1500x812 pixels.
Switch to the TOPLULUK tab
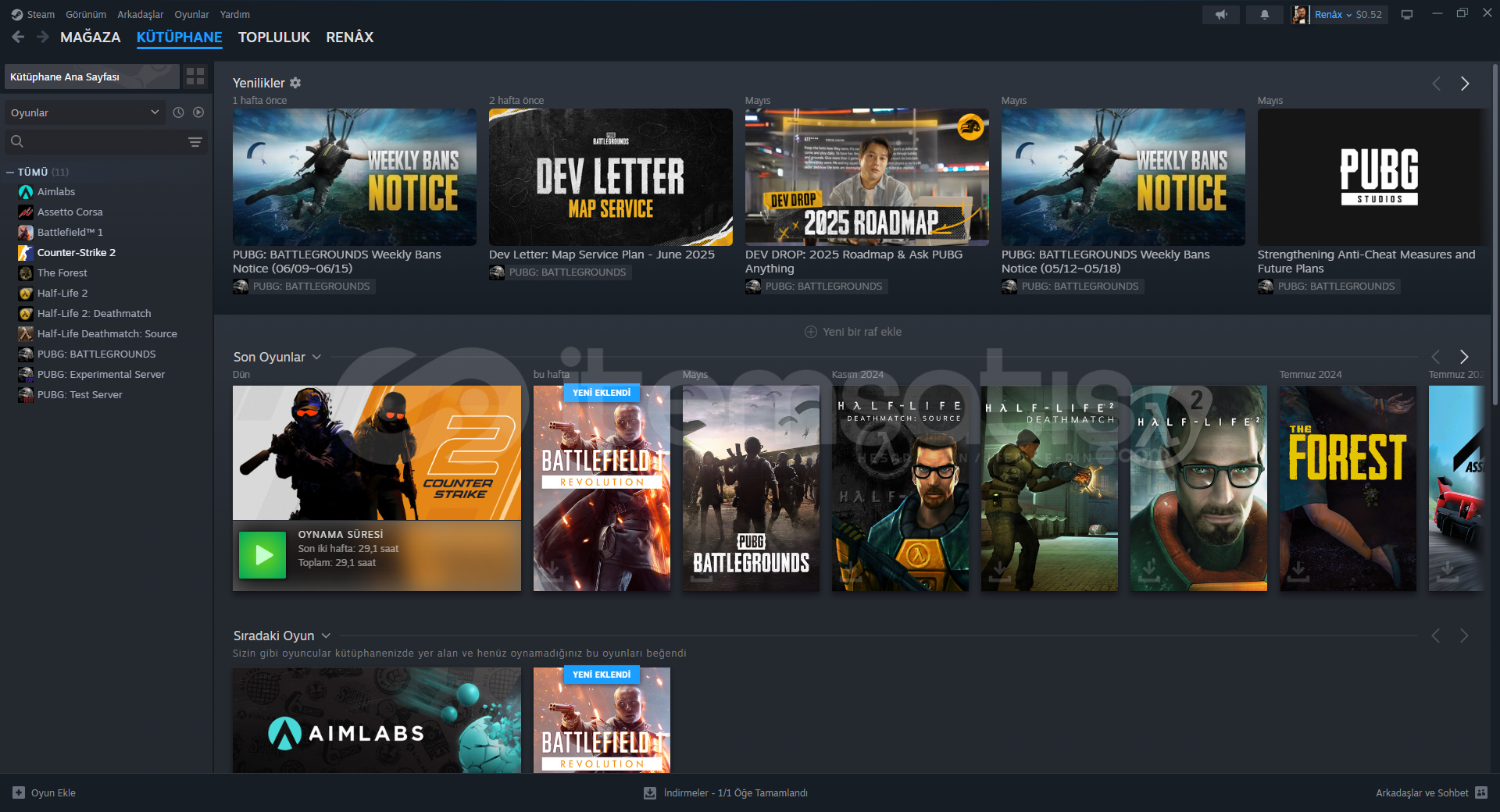pyautogui.click(x=274, y=37)
